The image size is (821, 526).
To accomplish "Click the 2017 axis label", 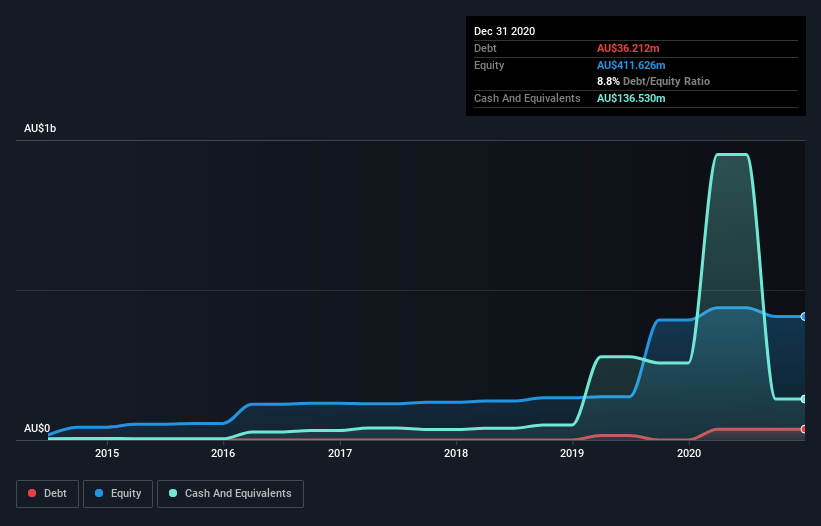I will click(x=340, y=453).
